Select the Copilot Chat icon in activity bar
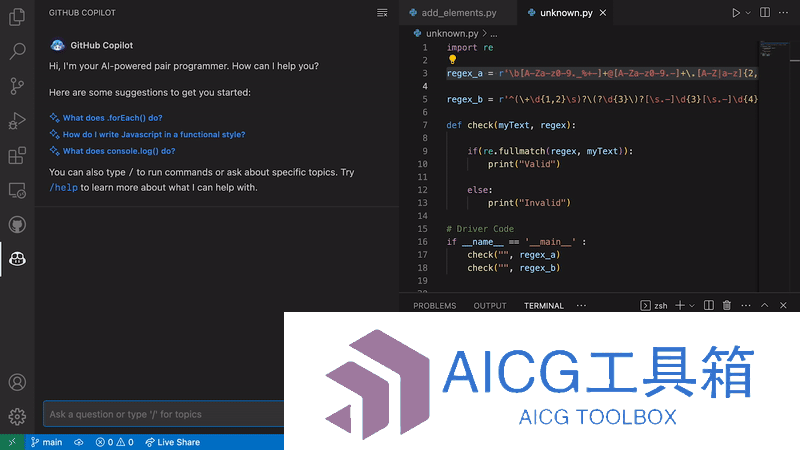800x450 pixels. 17,259
